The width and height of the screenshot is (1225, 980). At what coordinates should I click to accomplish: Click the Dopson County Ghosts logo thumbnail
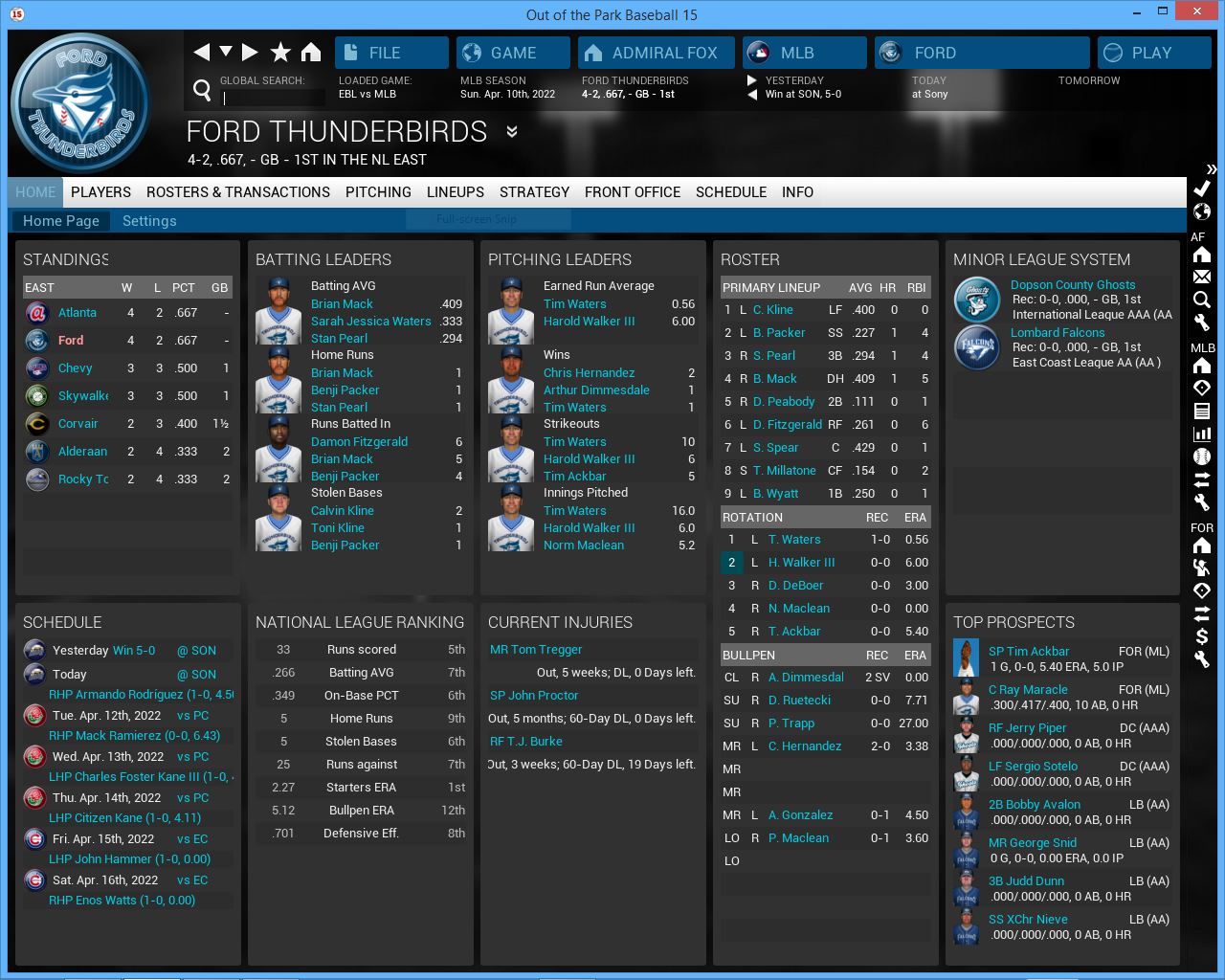977,299
